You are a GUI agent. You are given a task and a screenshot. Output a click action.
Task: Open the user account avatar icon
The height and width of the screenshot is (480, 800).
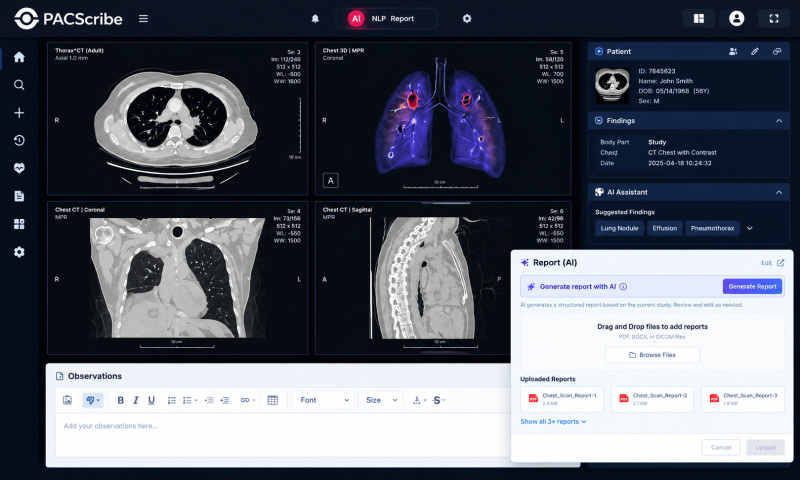736,18
